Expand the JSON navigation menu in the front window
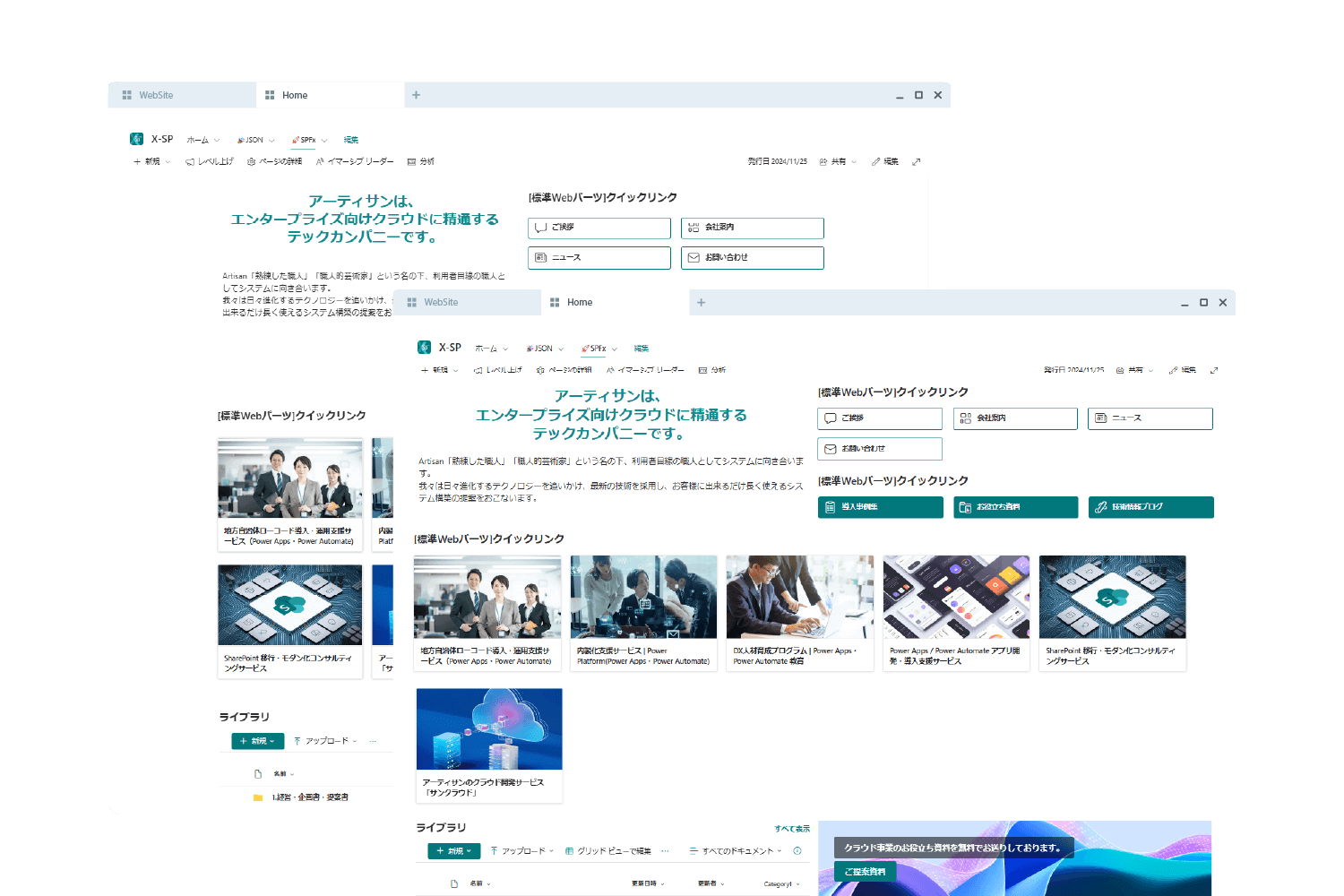 tap(545, 349)
